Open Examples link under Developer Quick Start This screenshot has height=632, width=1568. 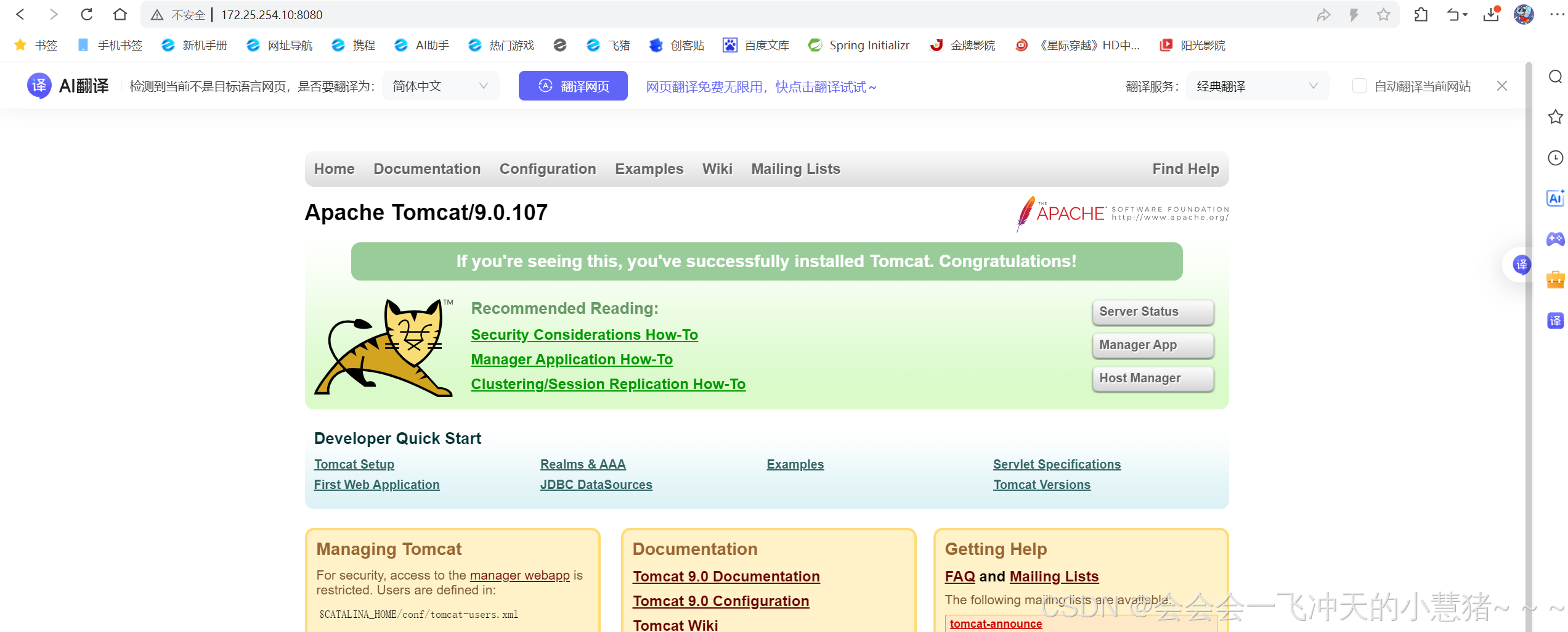tap(795, 464)
